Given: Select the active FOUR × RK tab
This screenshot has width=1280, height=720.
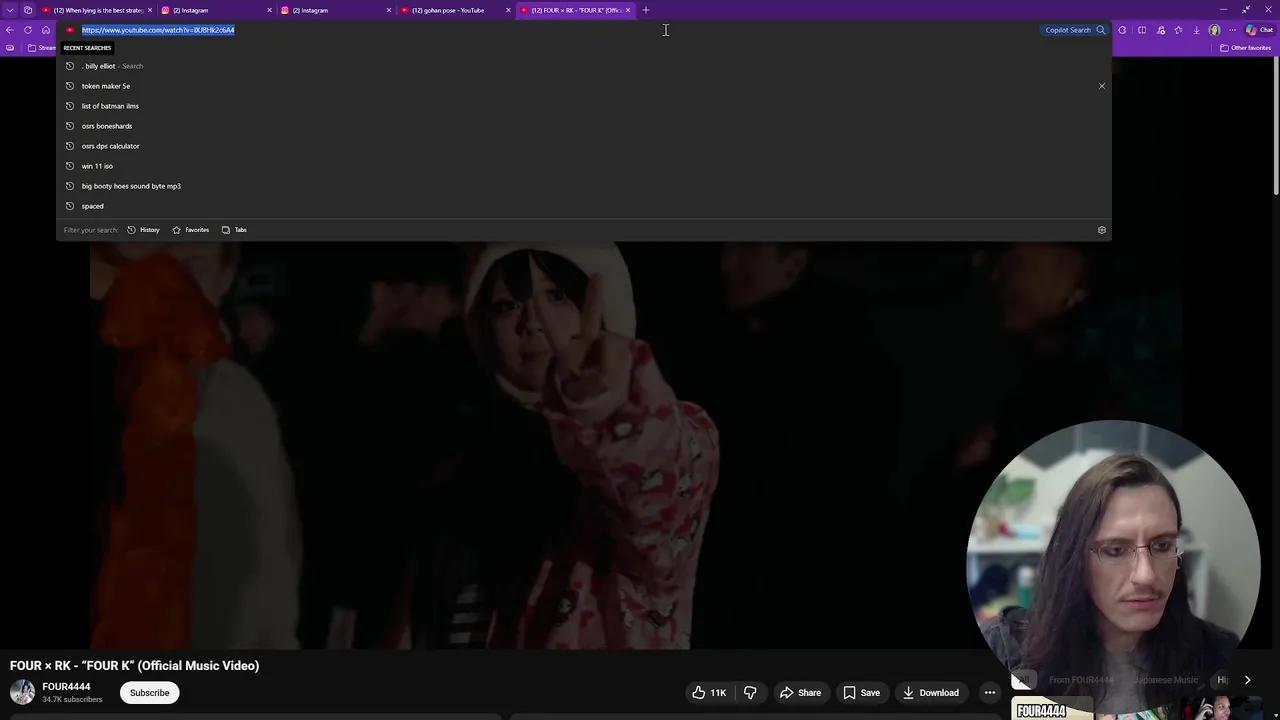Looking at the screenshot, I should click(574, 10).
